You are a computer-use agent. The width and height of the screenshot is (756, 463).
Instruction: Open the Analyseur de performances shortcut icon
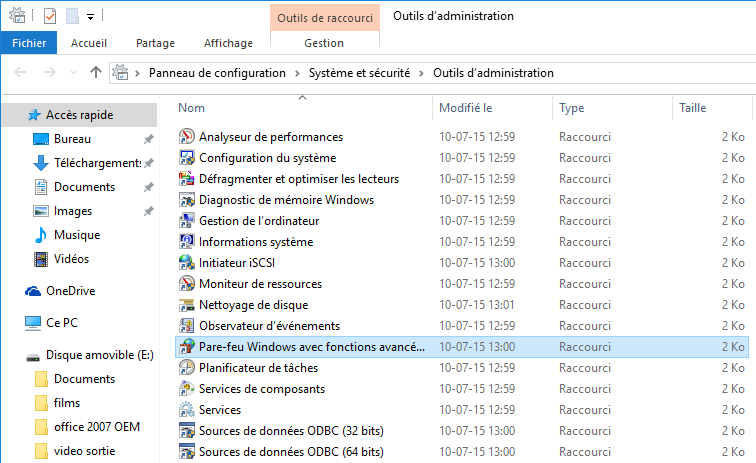(187, 136)
